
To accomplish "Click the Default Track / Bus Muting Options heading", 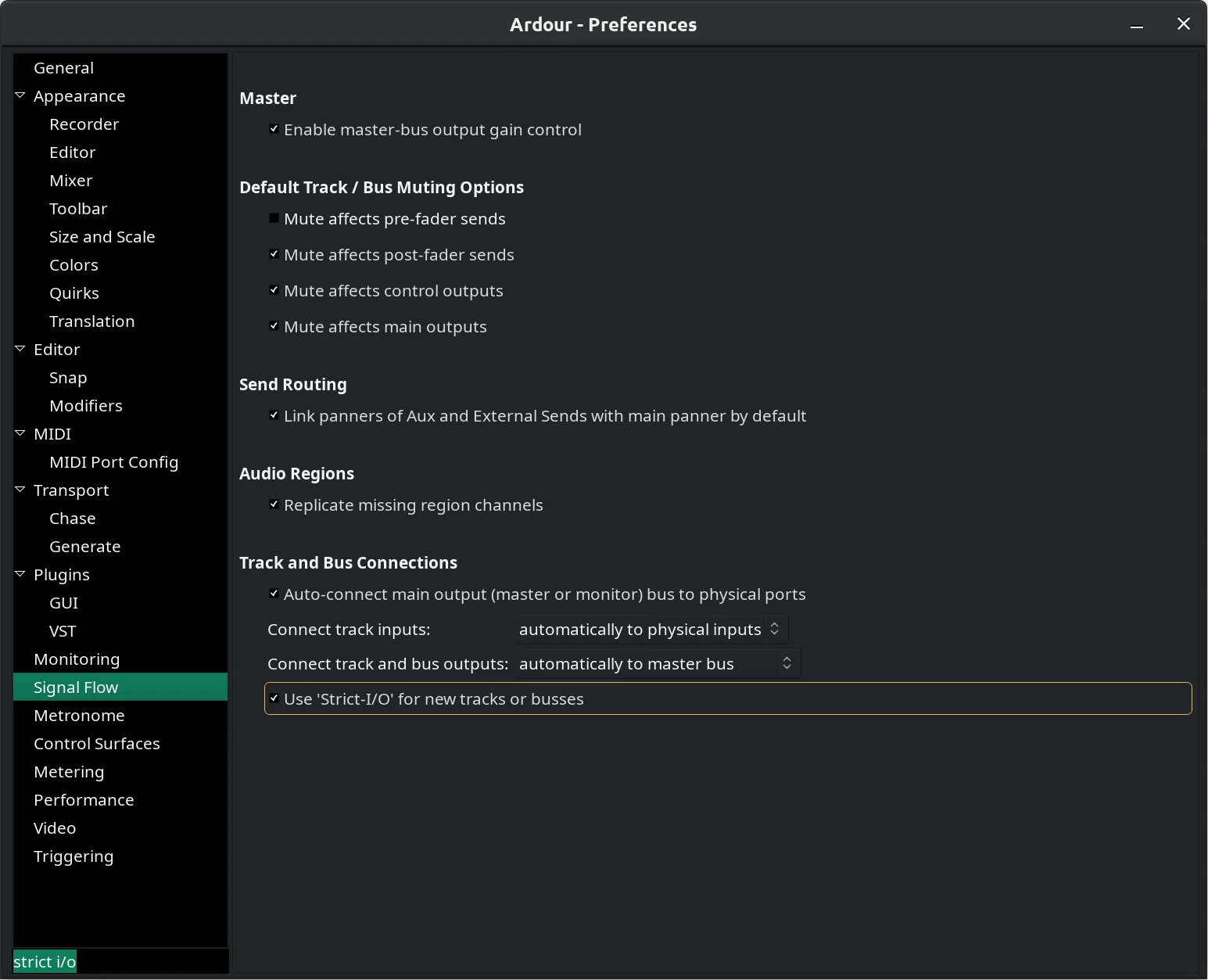I will [x=382, y=187].
